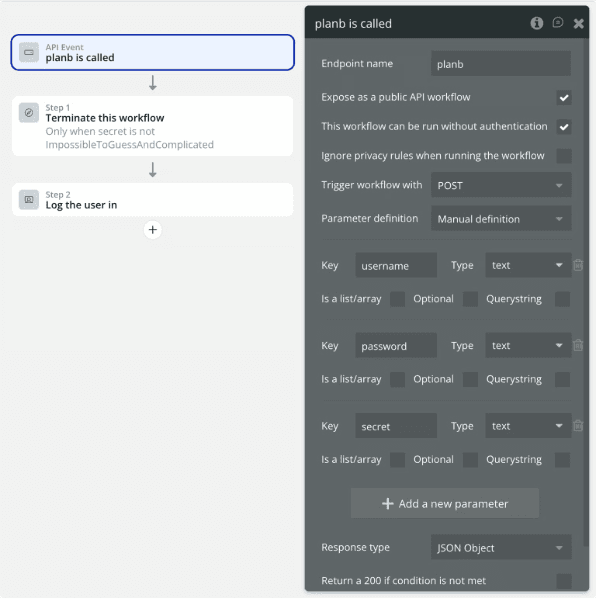
Task: Close the planb is called panel
Action: [578, 24]
